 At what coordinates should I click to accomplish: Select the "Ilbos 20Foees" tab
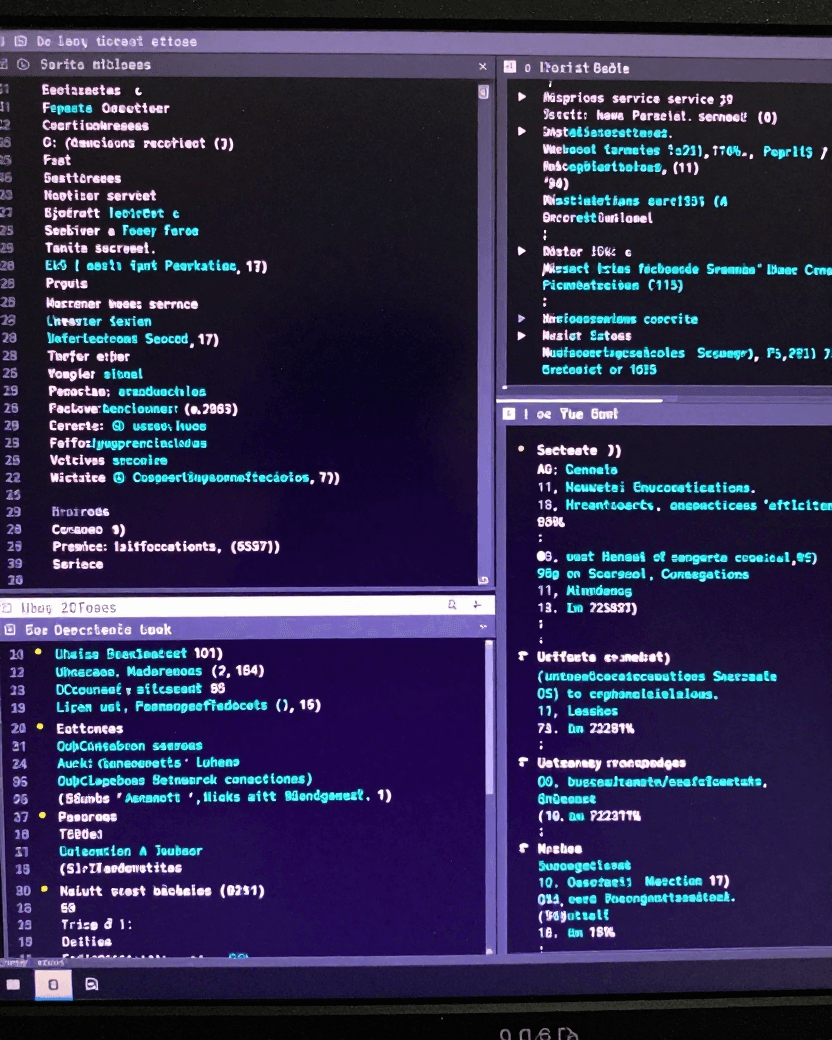(68, 608)
